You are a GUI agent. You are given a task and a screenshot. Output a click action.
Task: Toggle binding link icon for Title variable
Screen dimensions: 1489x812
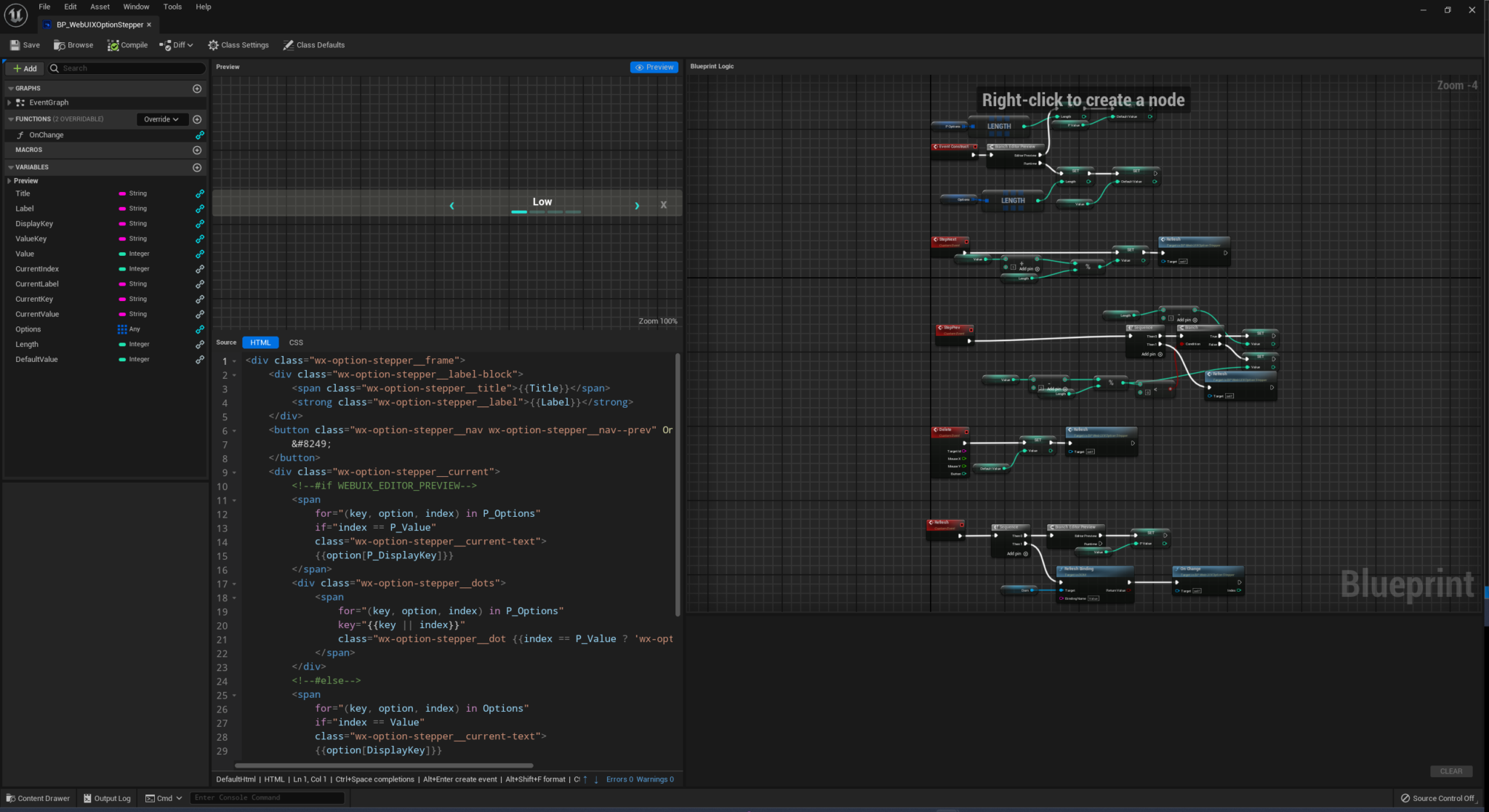point(199,194)
